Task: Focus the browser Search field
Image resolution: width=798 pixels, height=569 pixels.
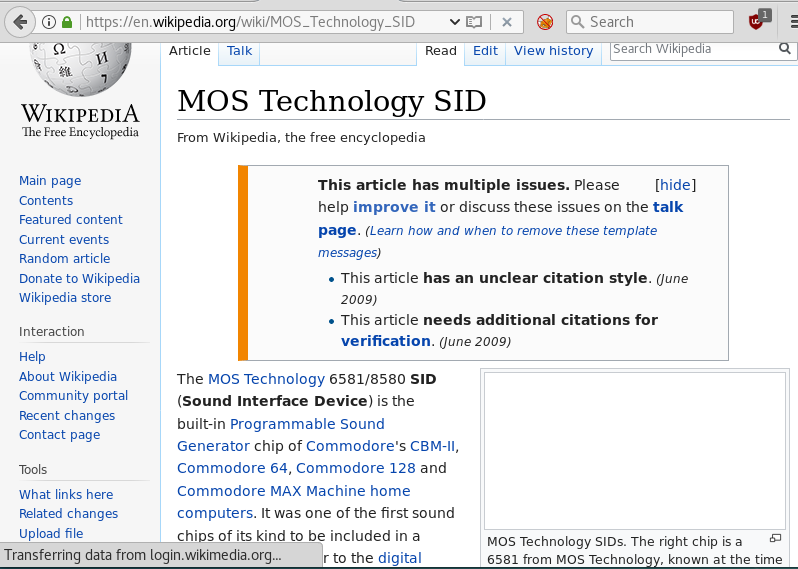Action: pos(649,22)
